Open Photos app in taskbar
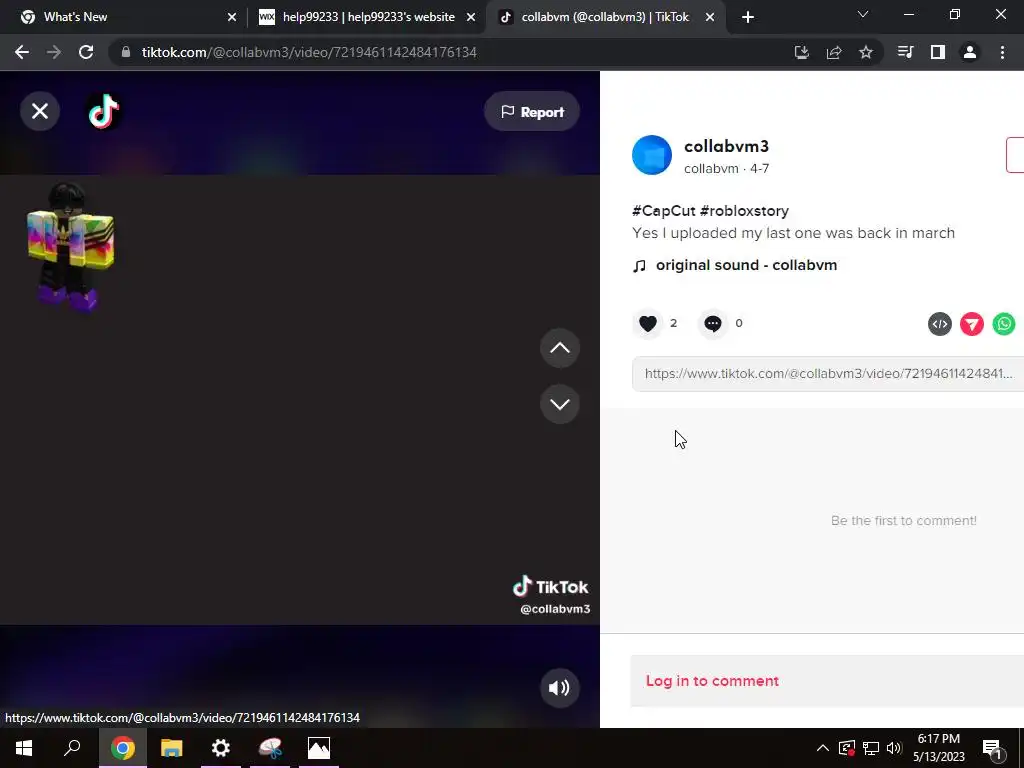1024x768 pixels. pyautogui.click(x=319, y=748)
